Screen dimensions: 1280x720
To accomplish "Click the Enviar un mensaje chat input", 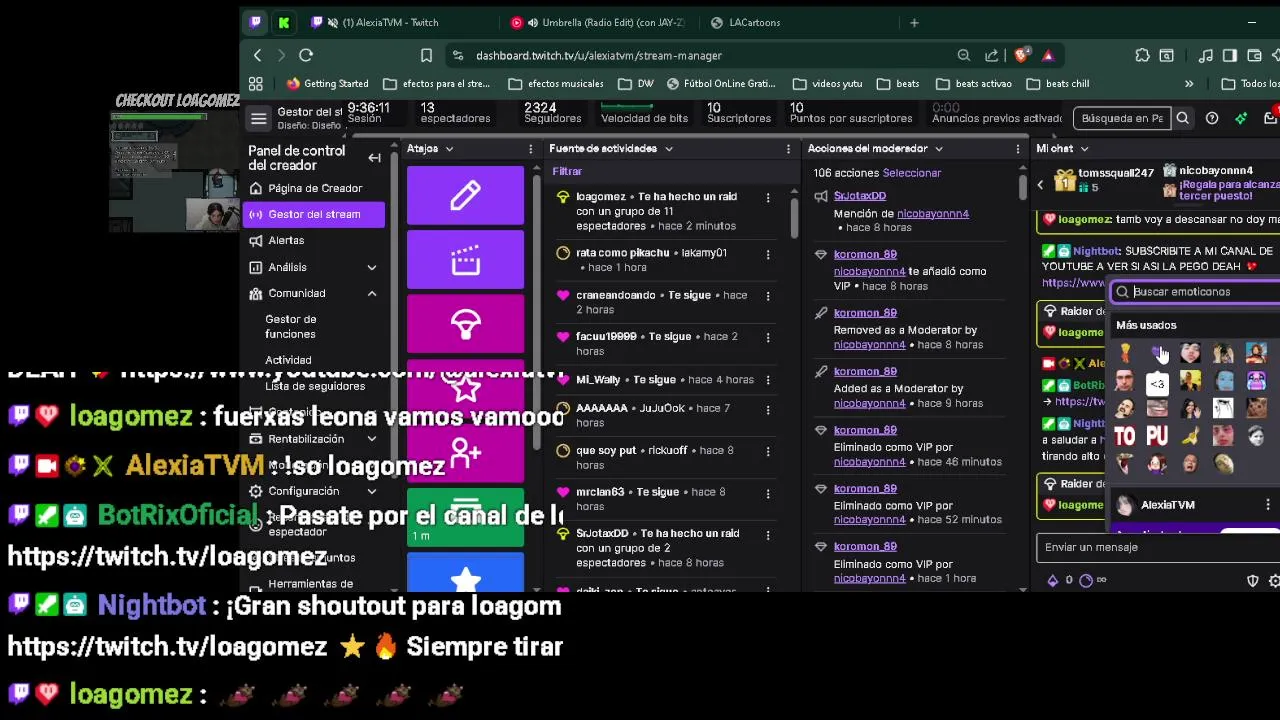I will point(1158,547).
